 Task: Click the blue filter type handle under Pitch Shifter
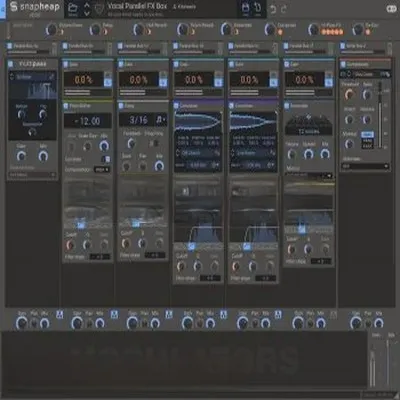tap(81, 225)
